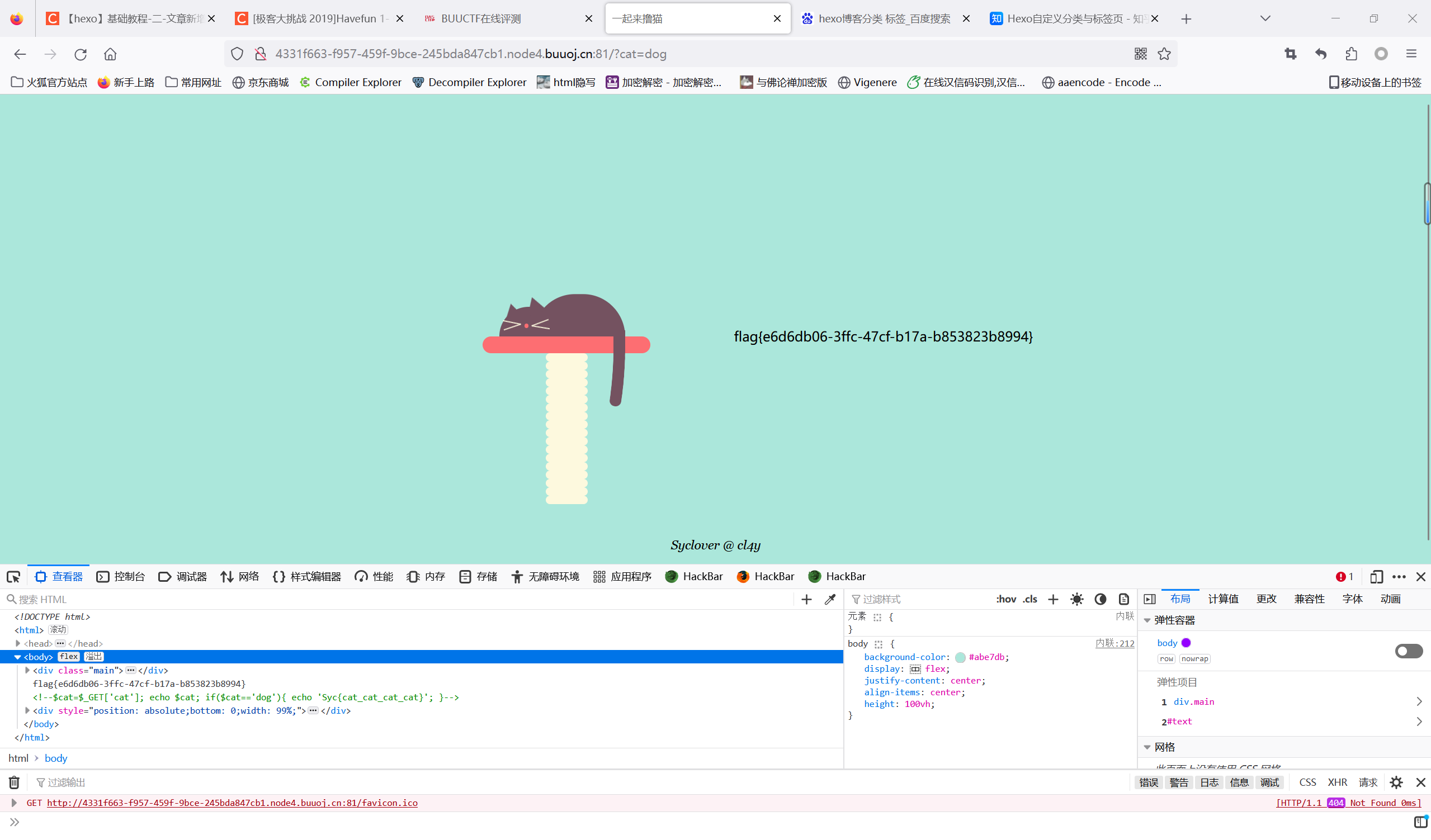Viewport: 1431px width, 840px height.
Task: Toggle the body flex overlay switch
Action: [1409, 651]
